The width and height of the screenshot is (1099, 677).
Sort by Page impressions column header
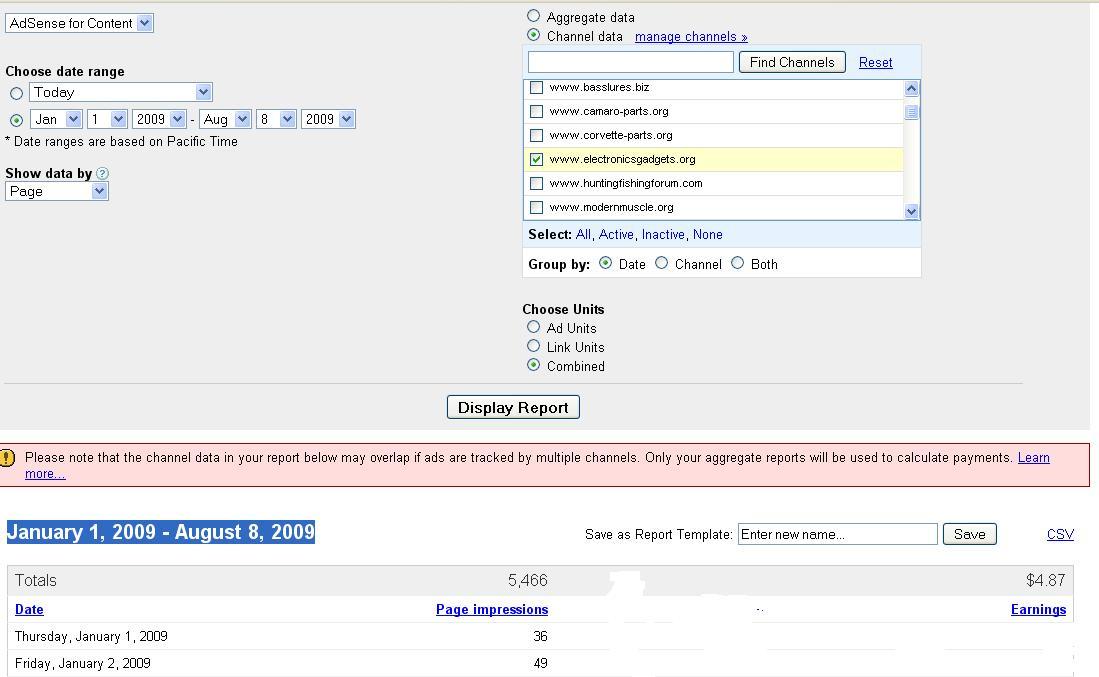pyautogui.click(x=492, y=609)
